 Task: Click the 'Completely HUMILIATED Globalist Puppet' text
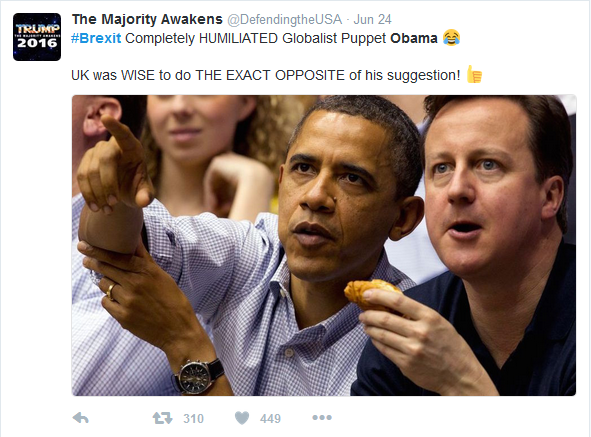coord(256,38)
